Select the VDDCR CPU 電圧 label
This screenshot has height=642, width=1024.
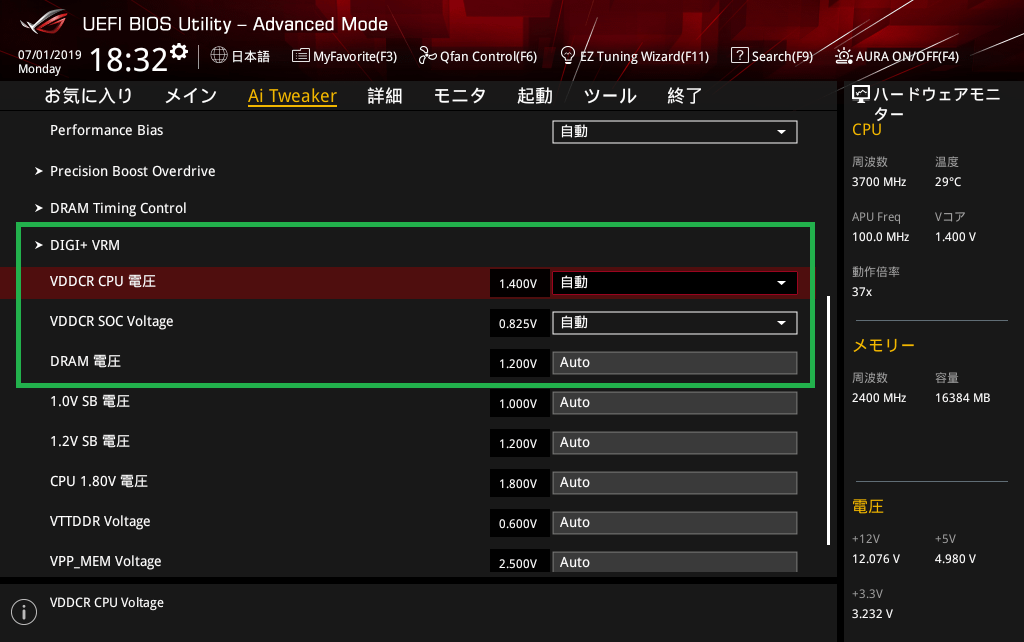coord(103,281)
